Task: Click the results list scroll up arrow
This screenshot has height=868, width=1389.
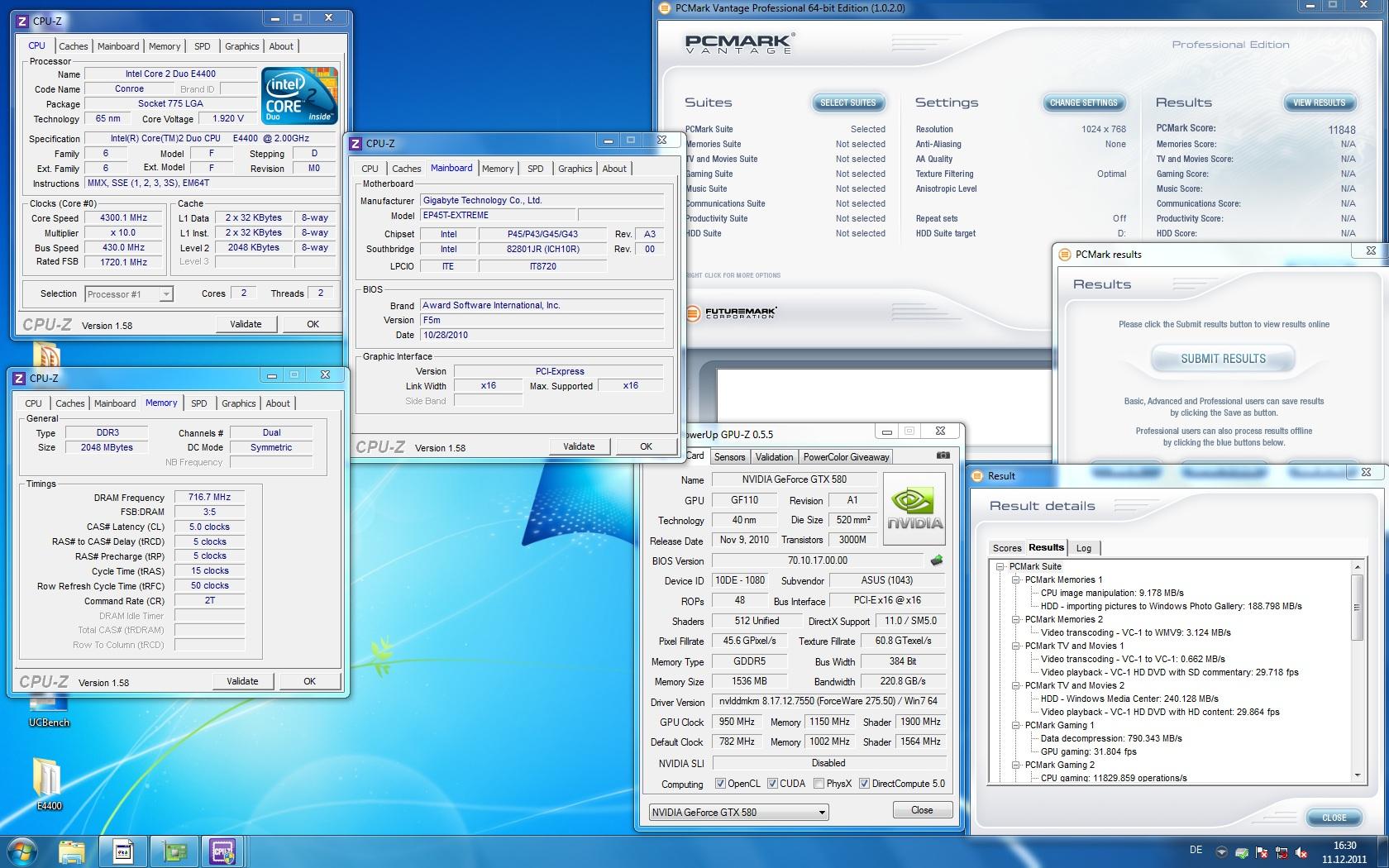Action: click(1357, 567)
